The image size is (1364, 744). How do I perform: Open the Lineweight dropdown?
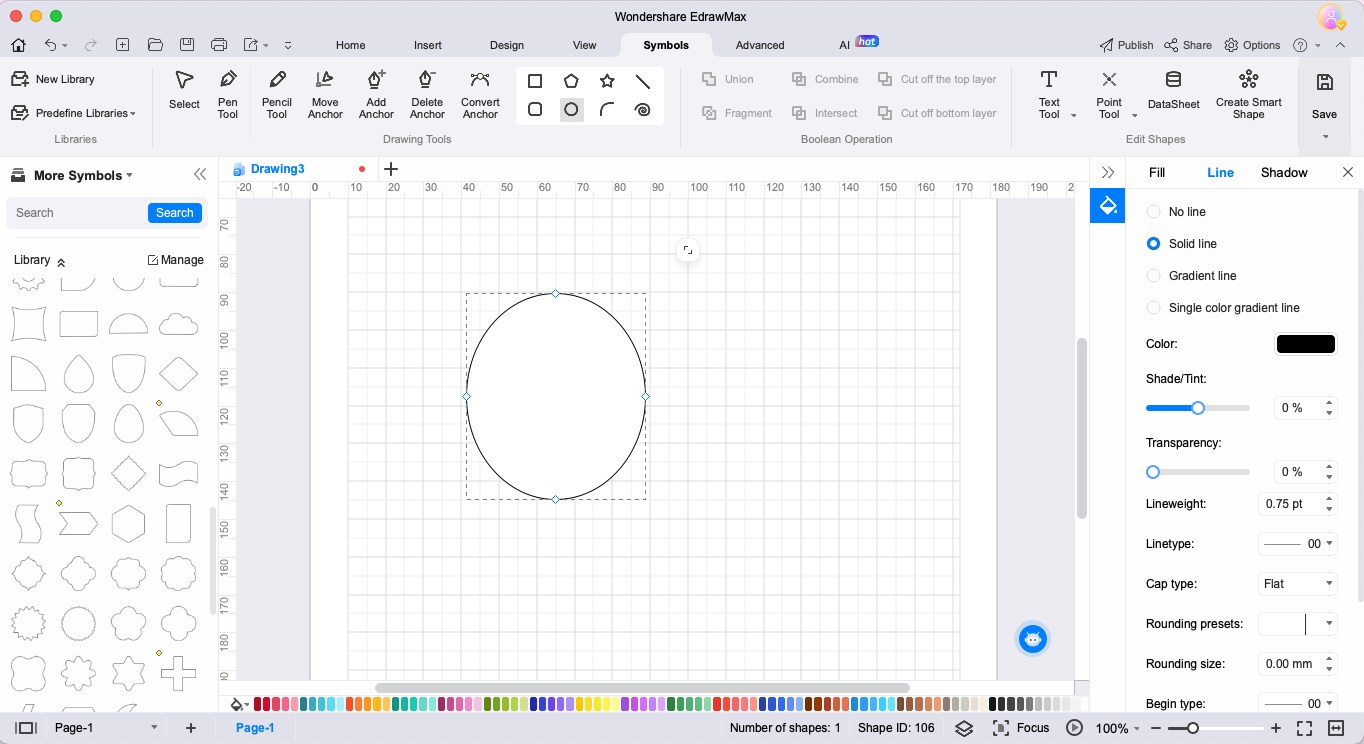point(1298,504)
